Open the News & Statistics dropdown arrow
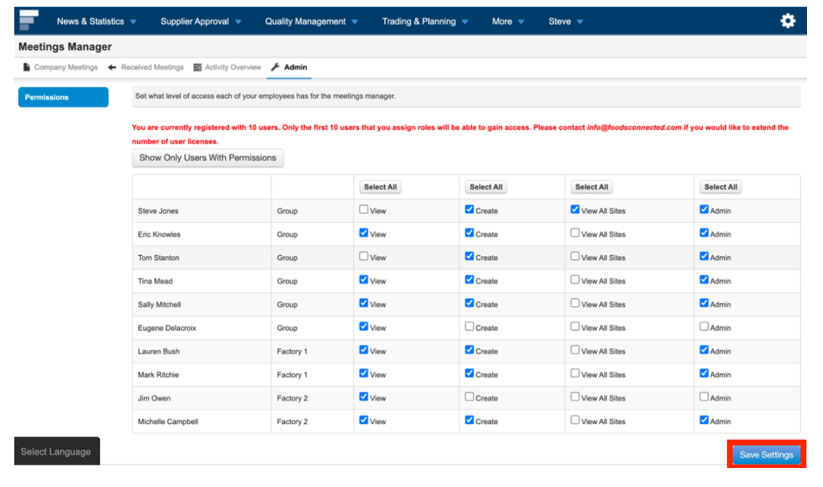 (133, 22)
